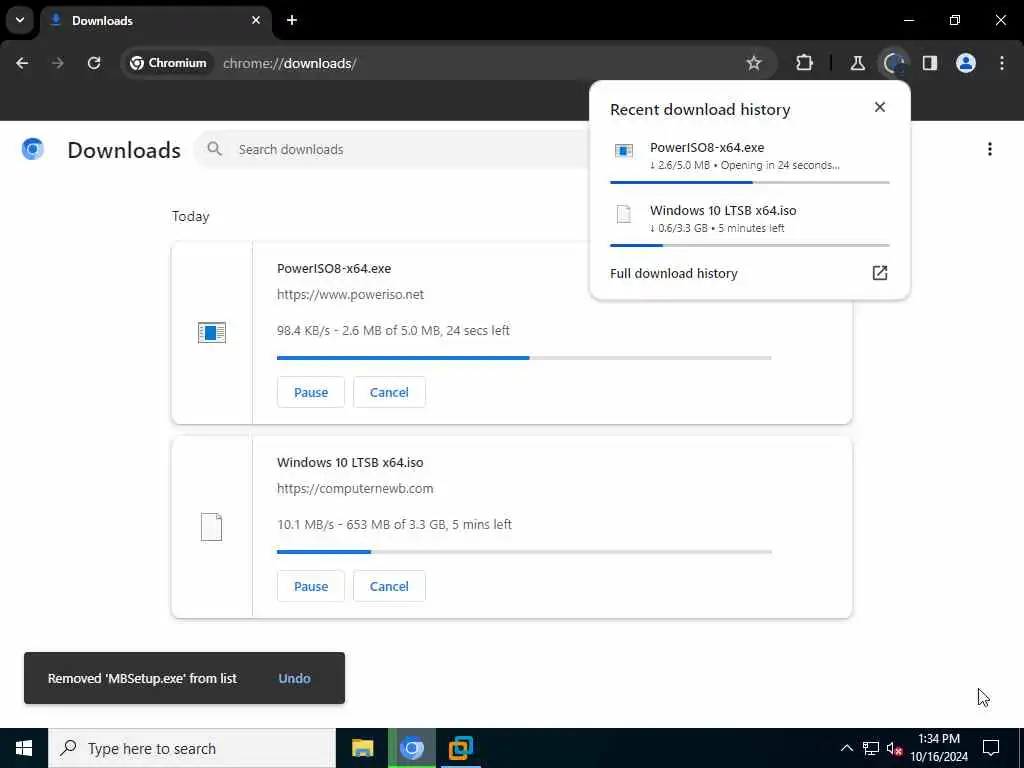
Task: Click the Chromium taskbar icon
Action: (412, 748)
